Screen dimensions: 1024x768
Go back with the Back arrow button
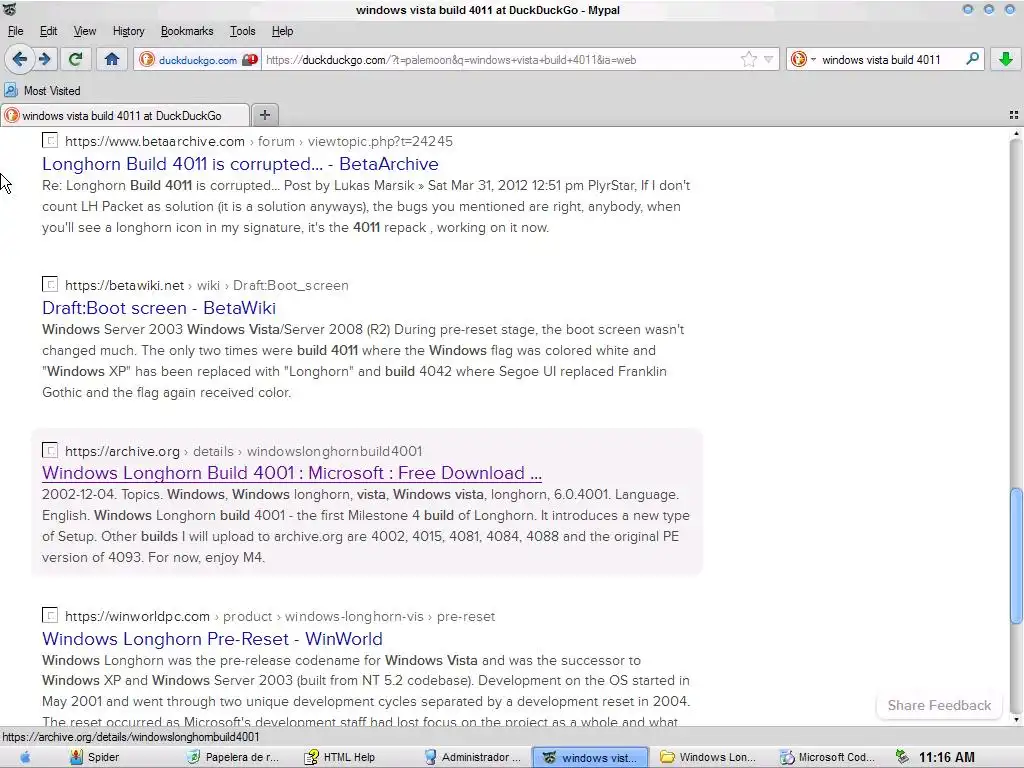[x=18, y=59]
